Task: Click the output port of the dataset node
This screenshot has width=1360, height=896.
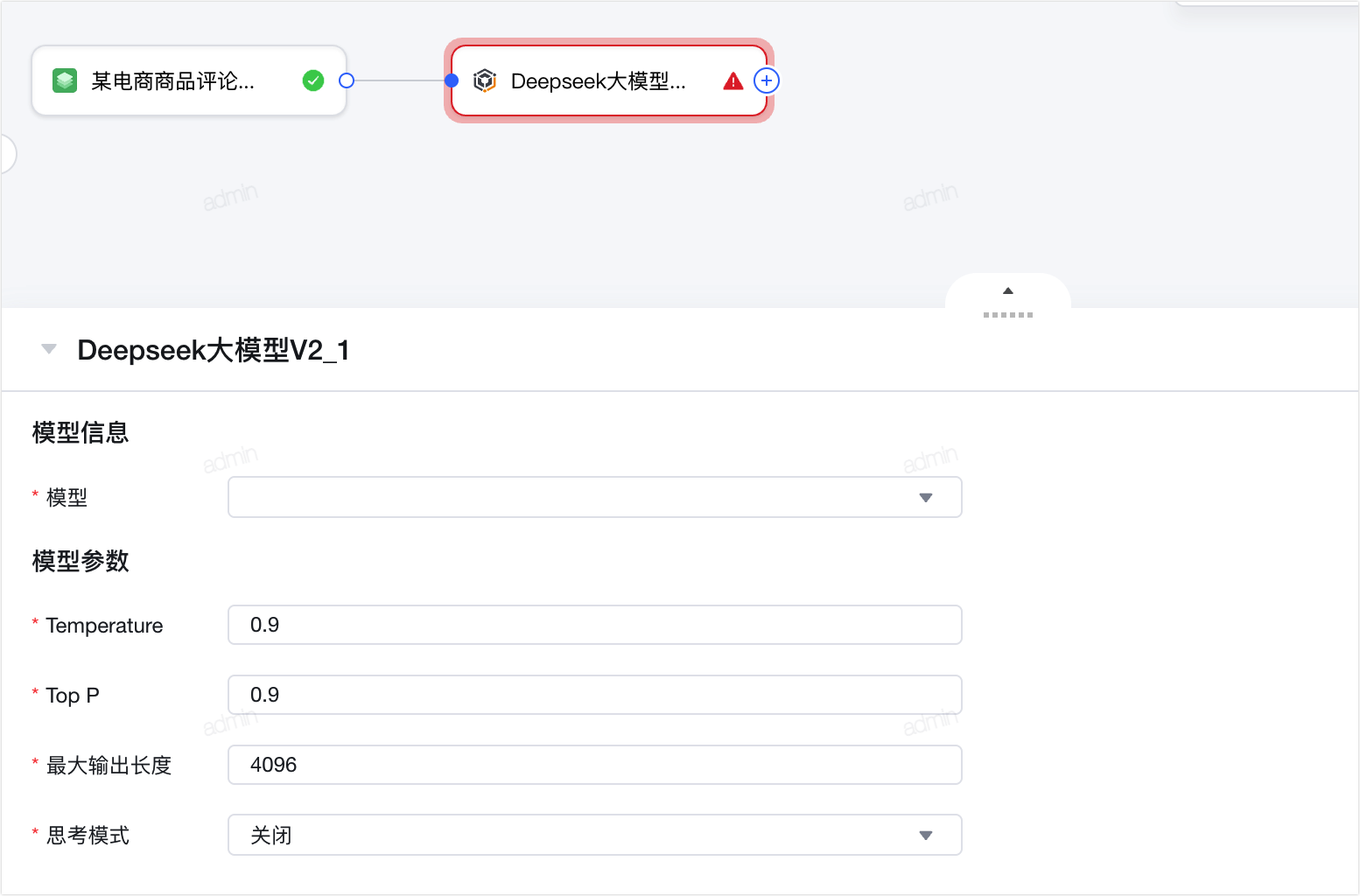Action: [347, 81]
